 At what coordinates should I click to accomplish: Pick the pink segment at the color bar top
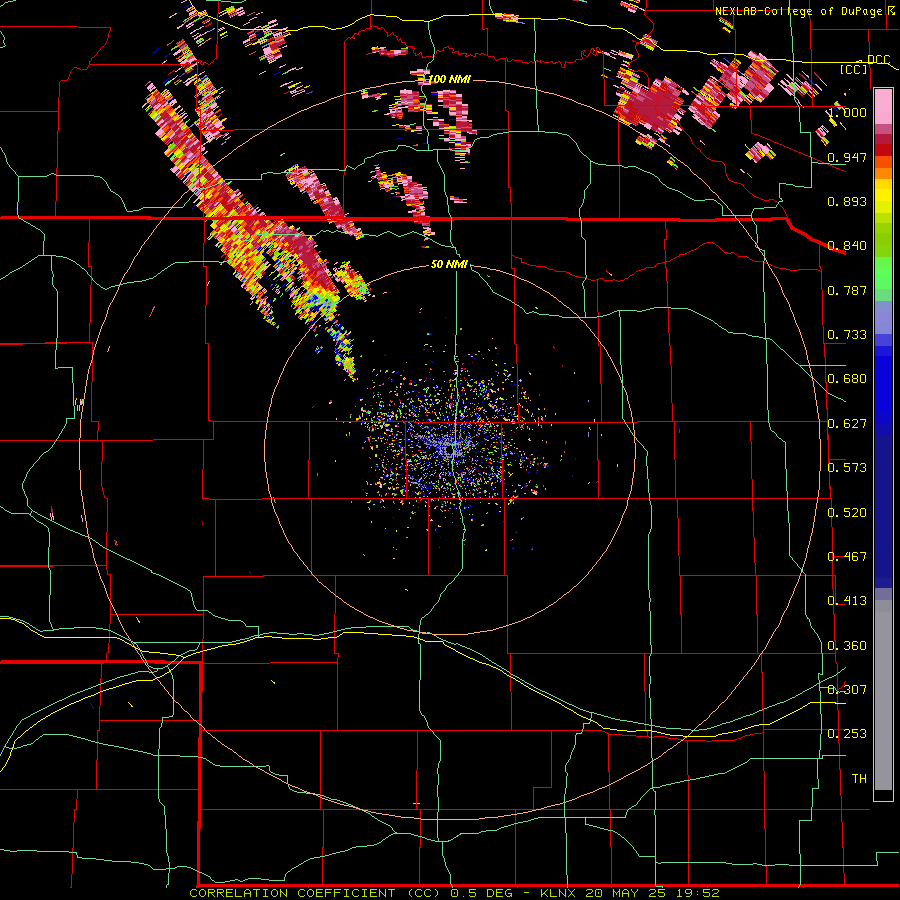tap(883, 107)
